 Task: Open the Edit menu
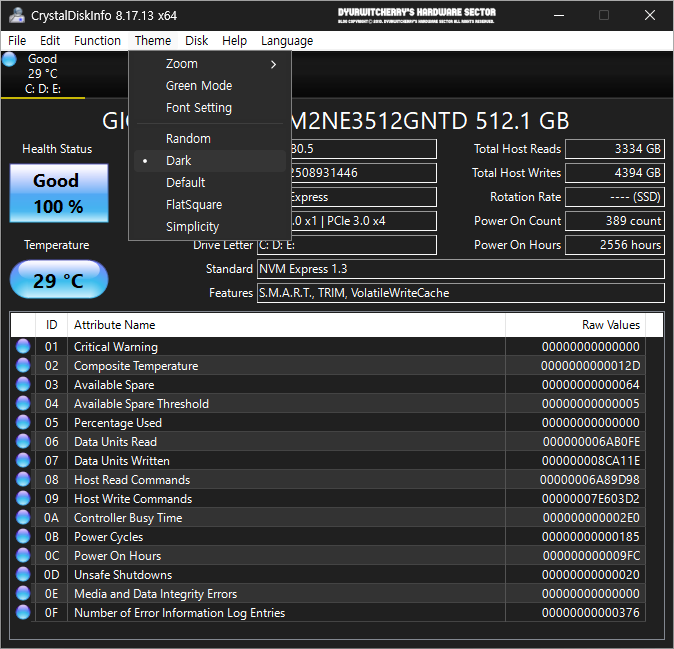50,41
